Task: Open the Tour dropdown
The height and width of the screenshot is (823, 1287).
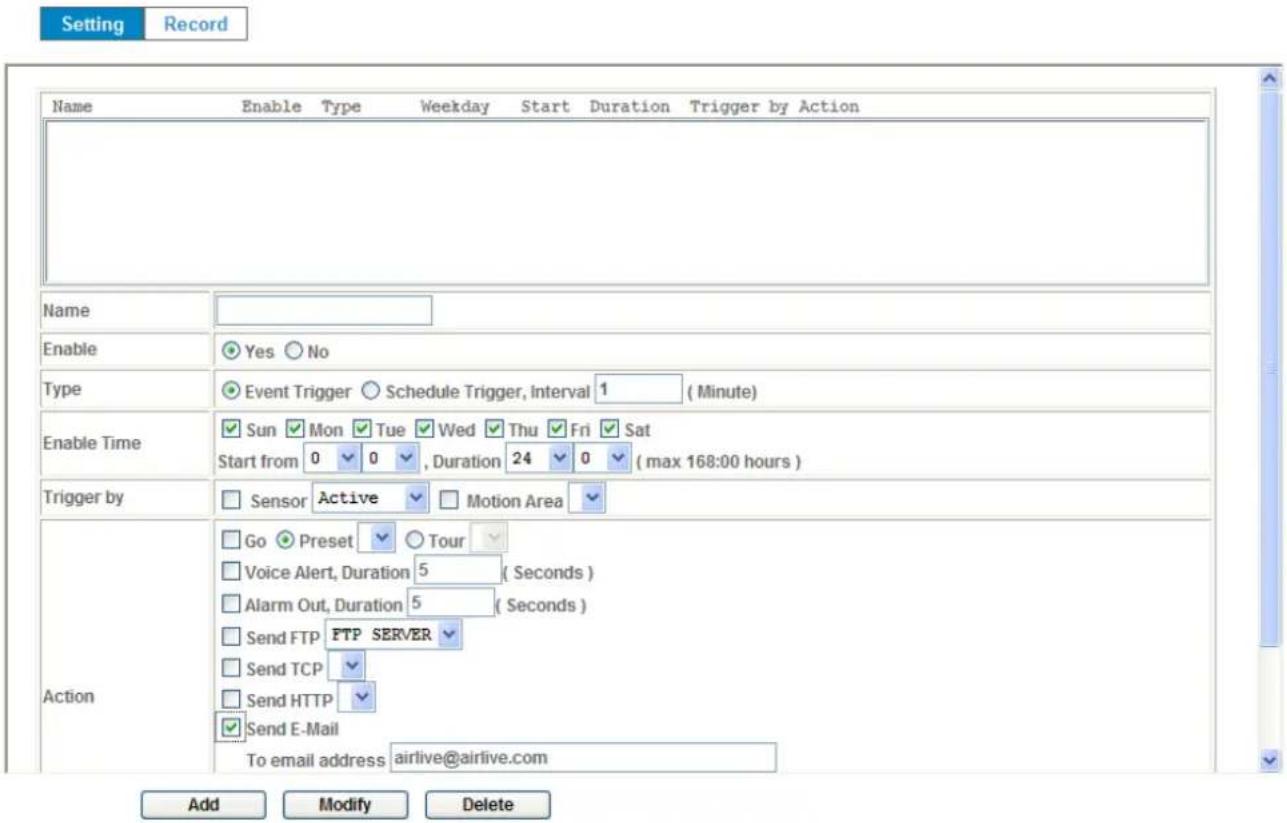Action: 489,540
